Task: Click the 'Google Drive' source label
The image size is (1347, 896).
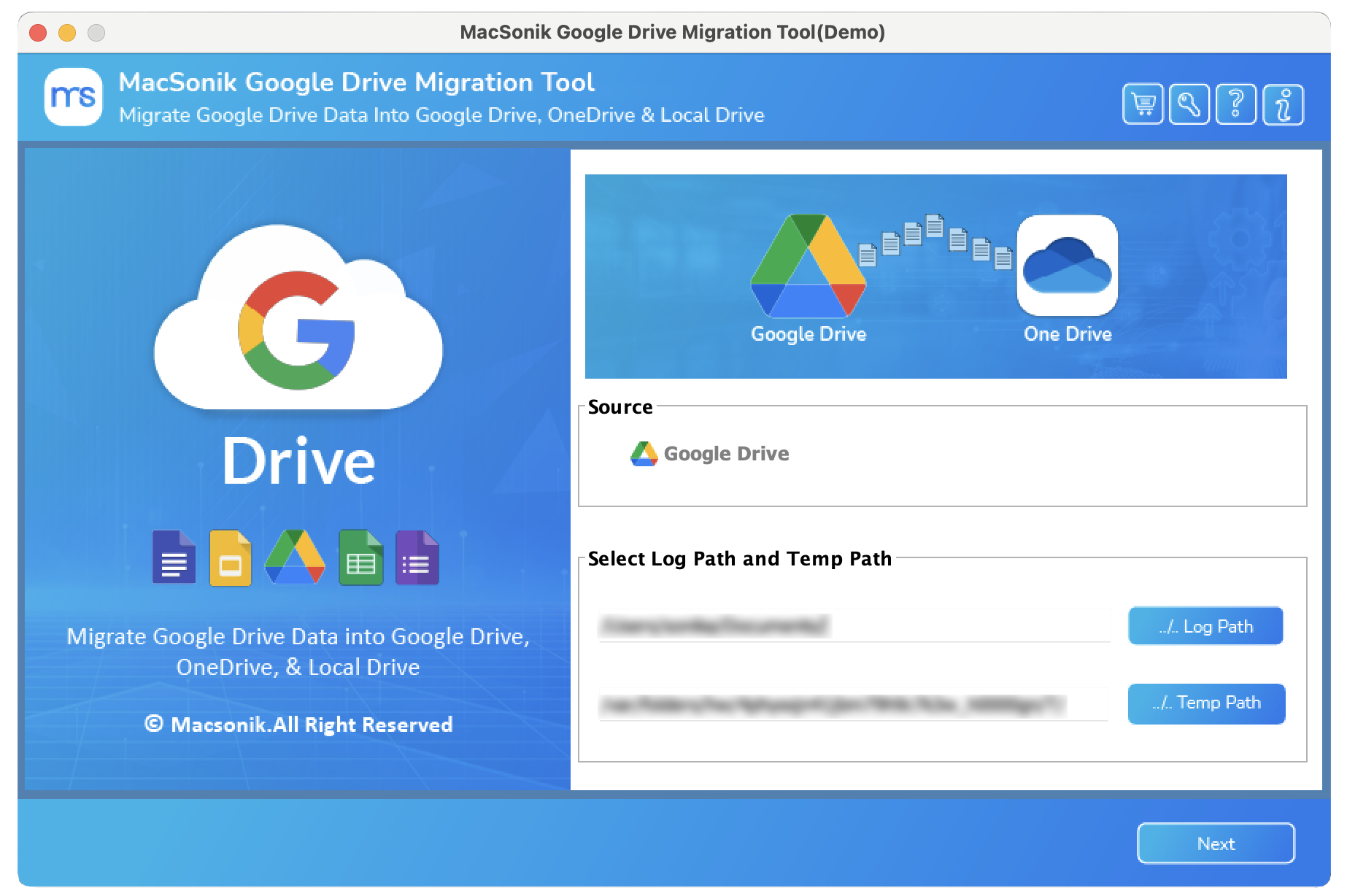Action: coord(726,454)
